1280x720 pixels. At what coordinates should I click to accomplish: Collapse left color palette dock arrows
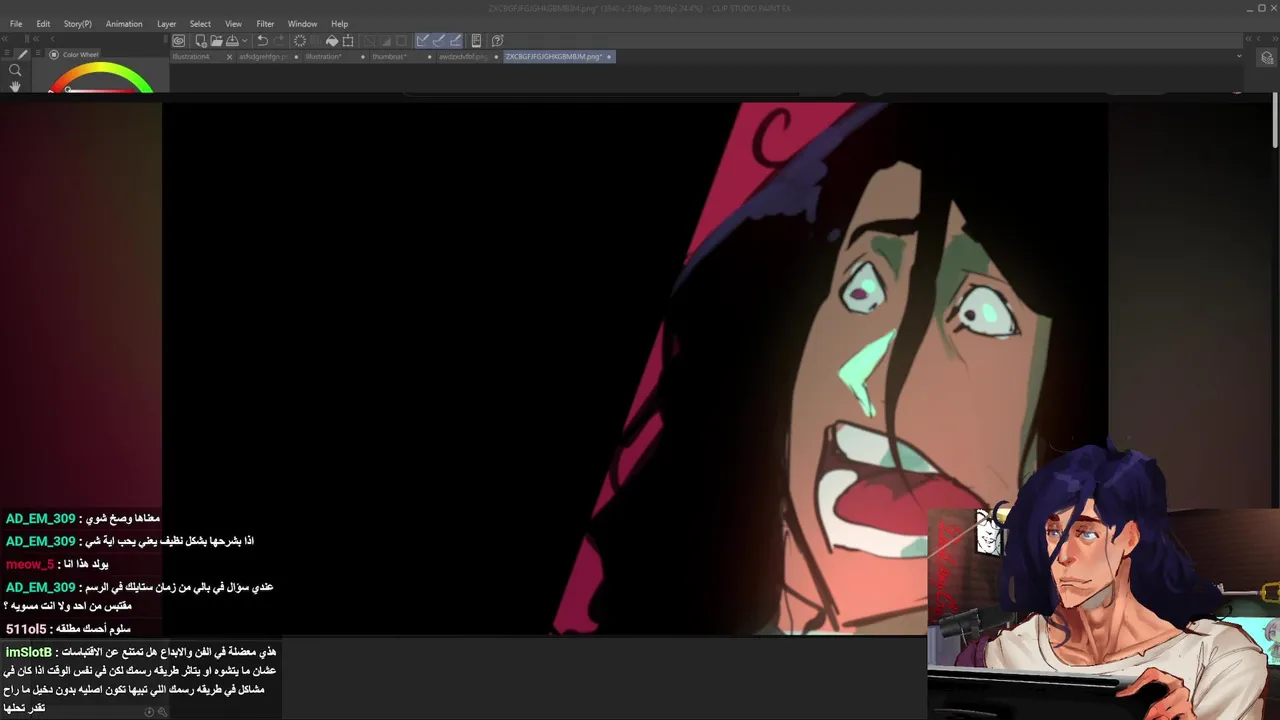click(36, 39)
